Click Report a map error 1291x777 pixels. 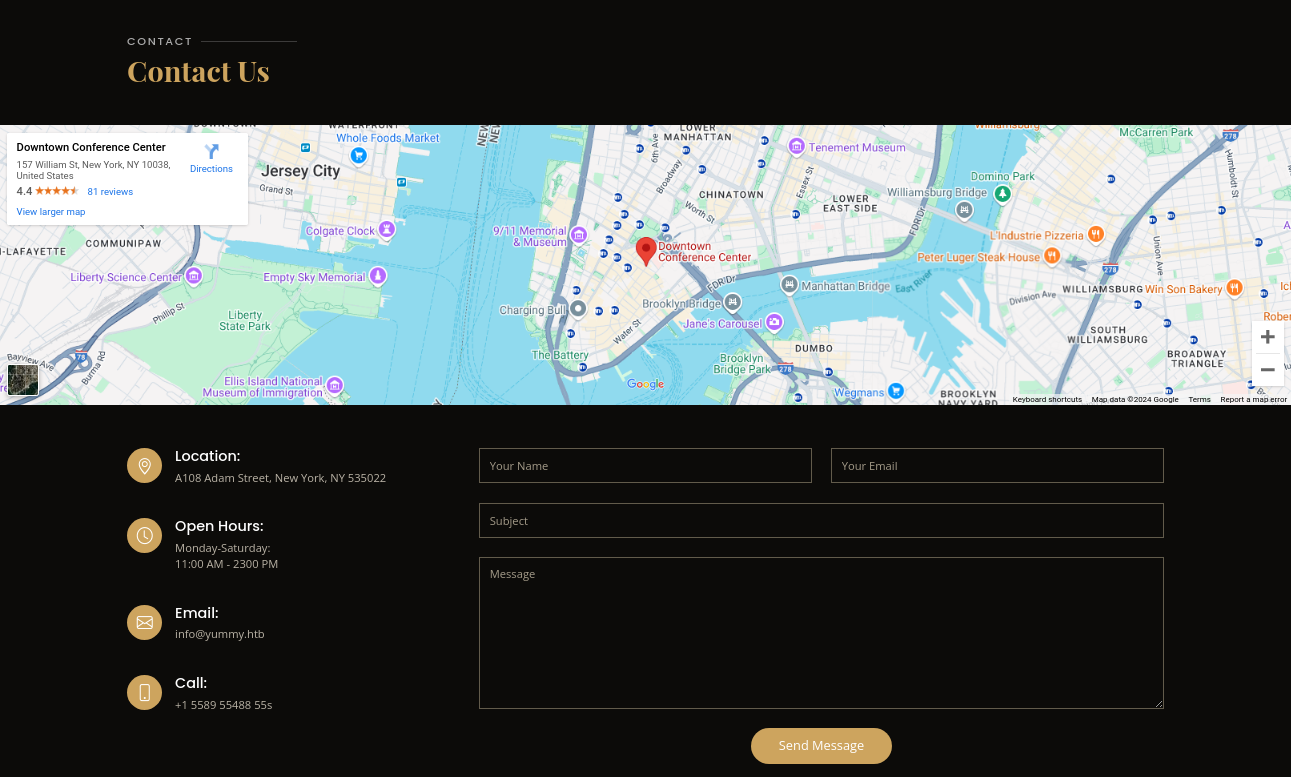pyautogui.click(x=1253, y=399)
